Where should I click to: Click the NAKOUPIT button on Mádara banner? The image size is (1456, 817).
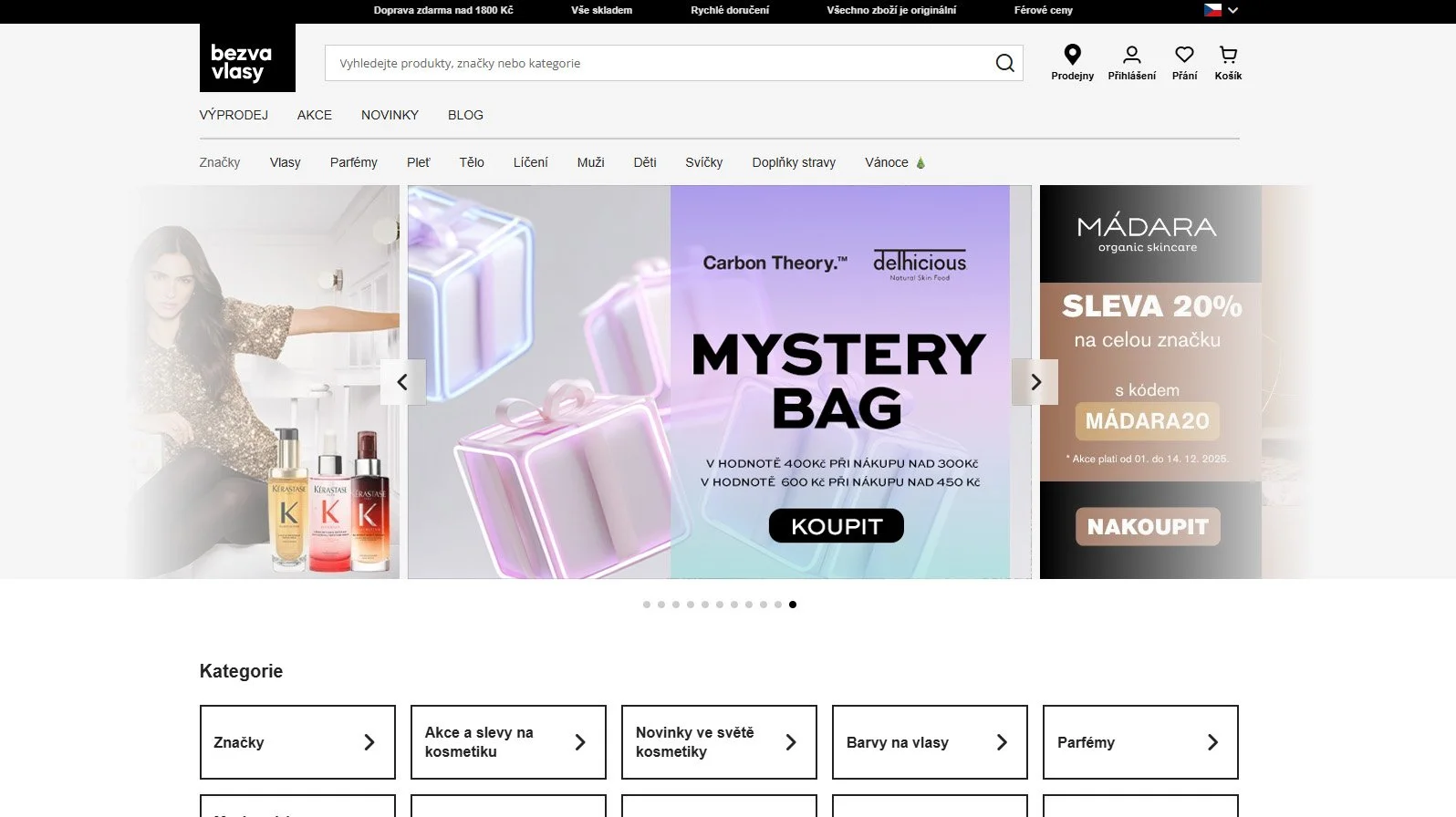click(x=1148, y=527)
